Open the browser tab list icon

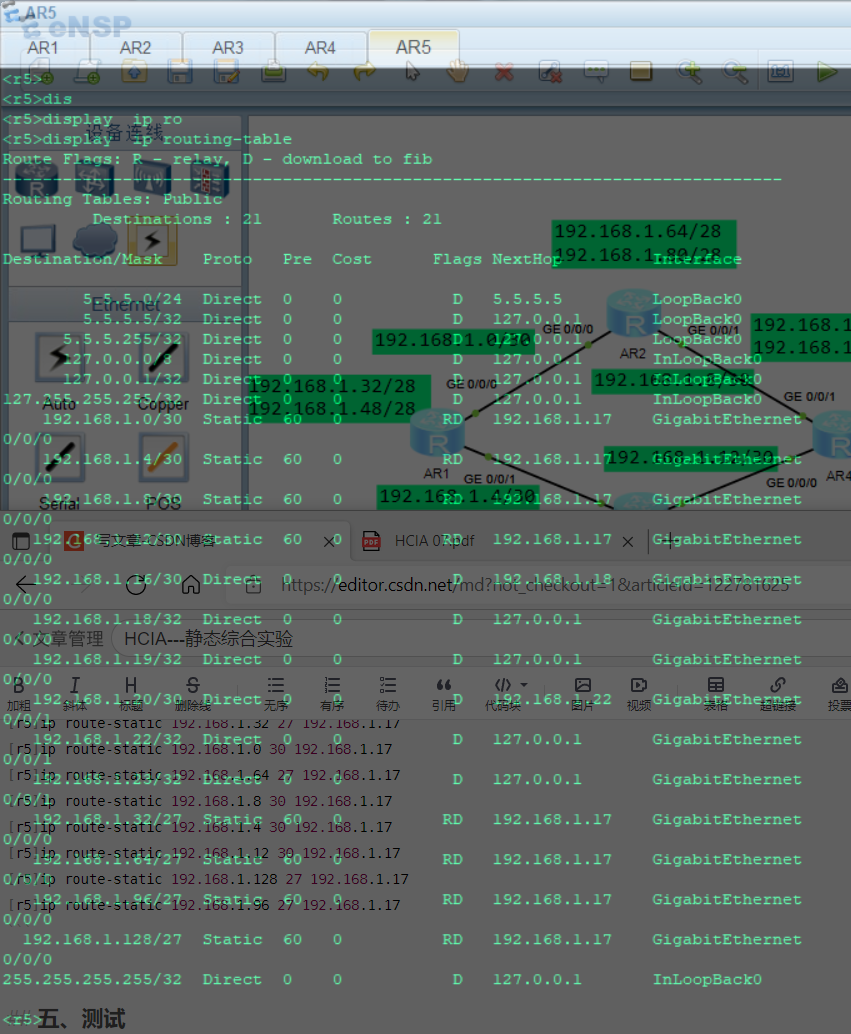coord(21,541)
